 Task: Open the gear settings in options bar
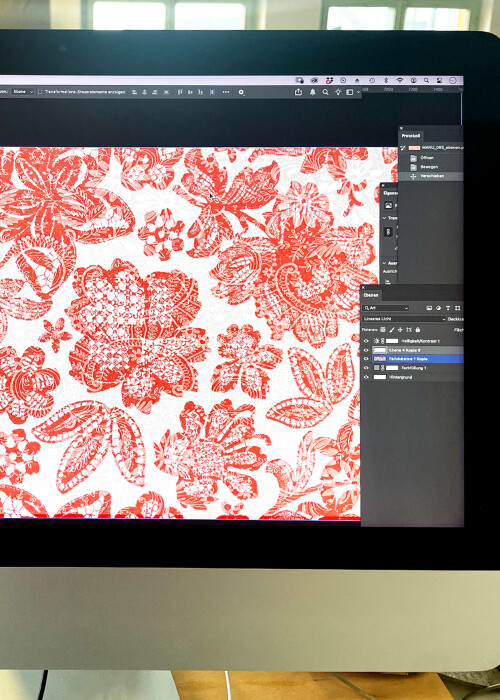[x=241, y=92]
